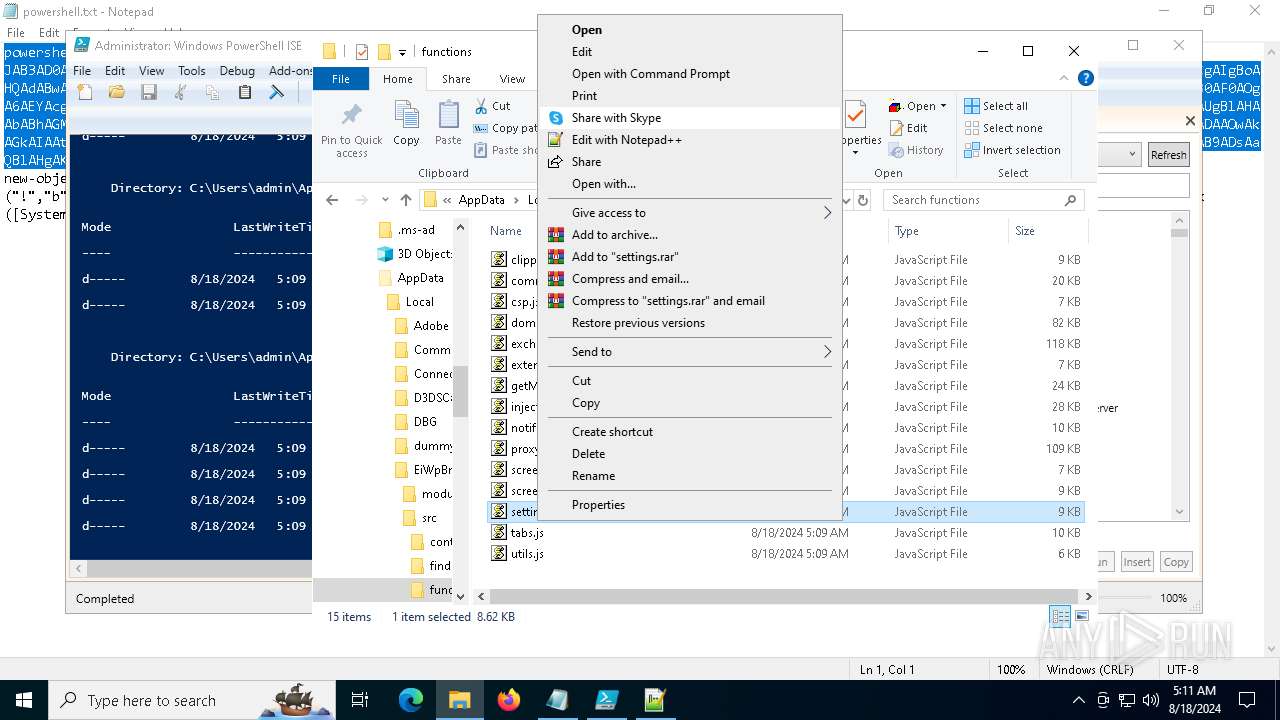Click Explorer Back navigation arrow
Viewport: 1280px width, 720px height.
tap(332, 200)
